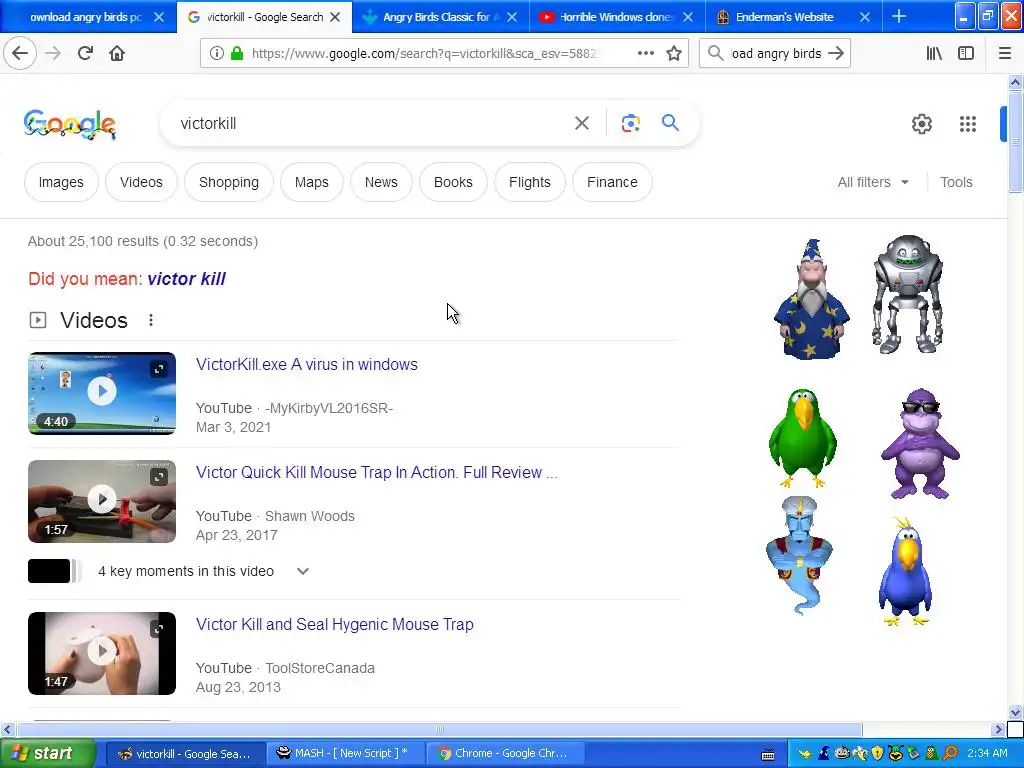Switch to Chrome - Google Chrome taskbar window
The image size is (1024, 768).
click(x=503, y=753)
